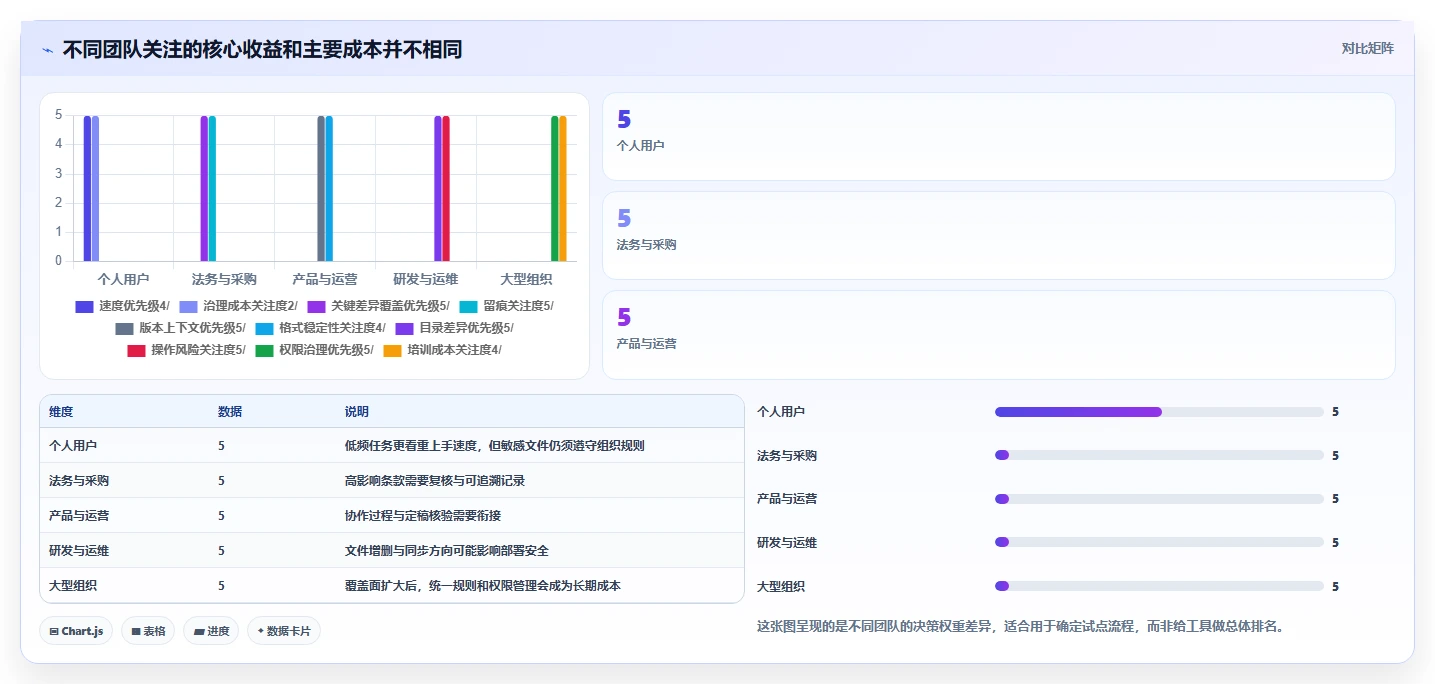Click the 法务与采购 label on the chart axis
Image resolution: width=1435 pixels, height=684 pixels.
click(x=224, y=279)
